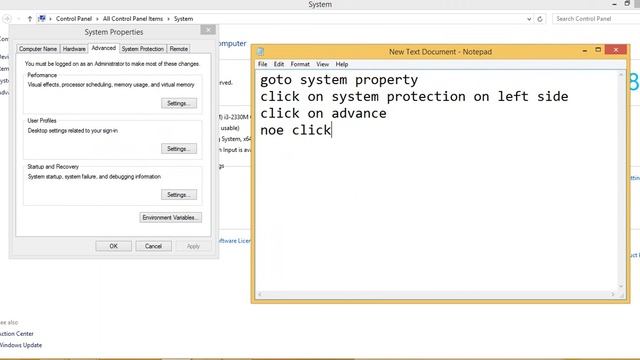Open Performance Settings button

(179, 103)
